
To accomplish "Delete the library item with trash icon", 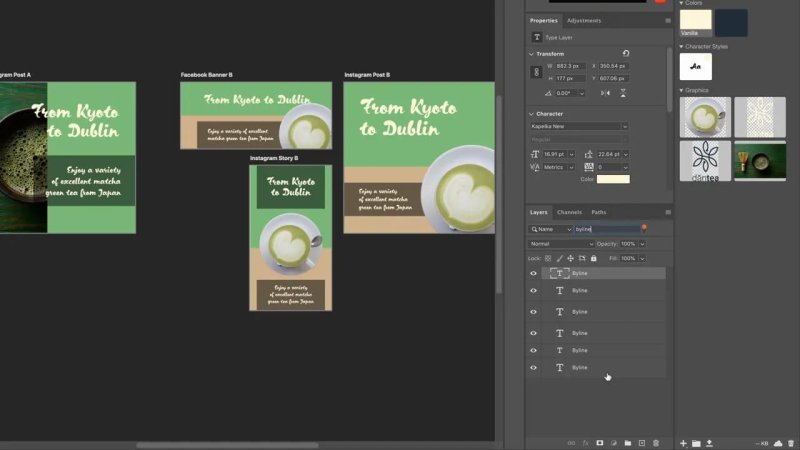I will (791, 443).
